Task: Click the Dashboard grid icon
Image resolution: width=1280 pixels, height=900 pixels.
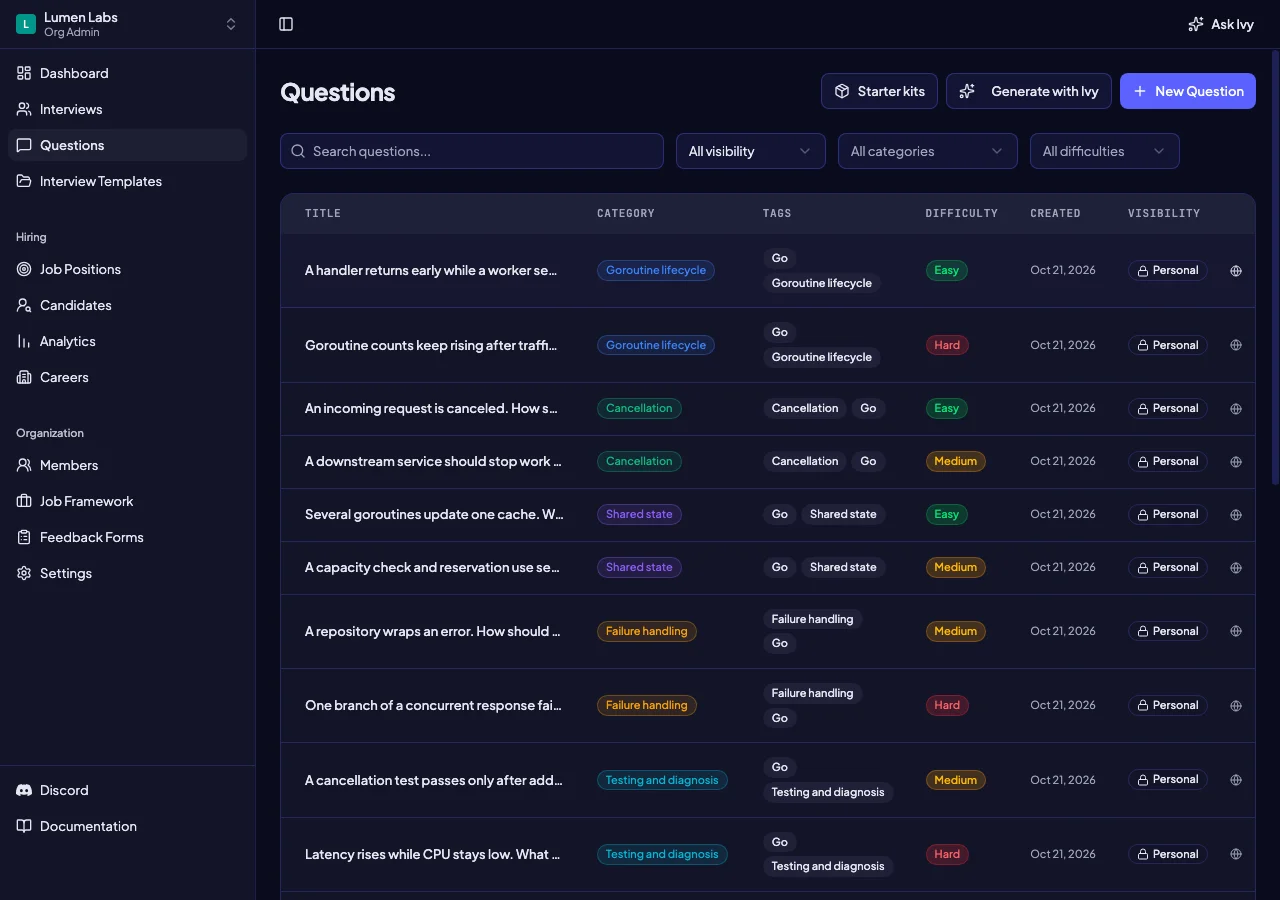Action: tap(24, 73)
